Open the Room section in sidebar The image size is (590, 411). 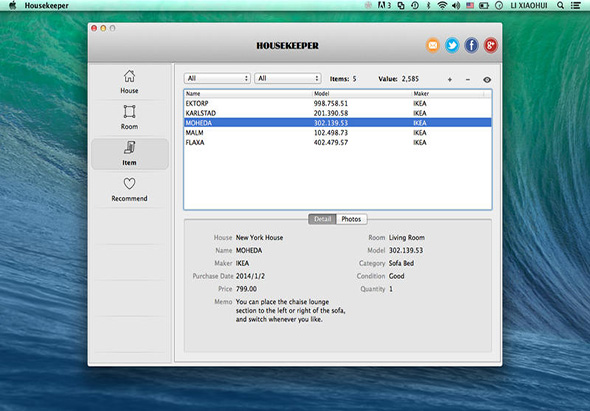pyautogui.click(x=129, y=117)
